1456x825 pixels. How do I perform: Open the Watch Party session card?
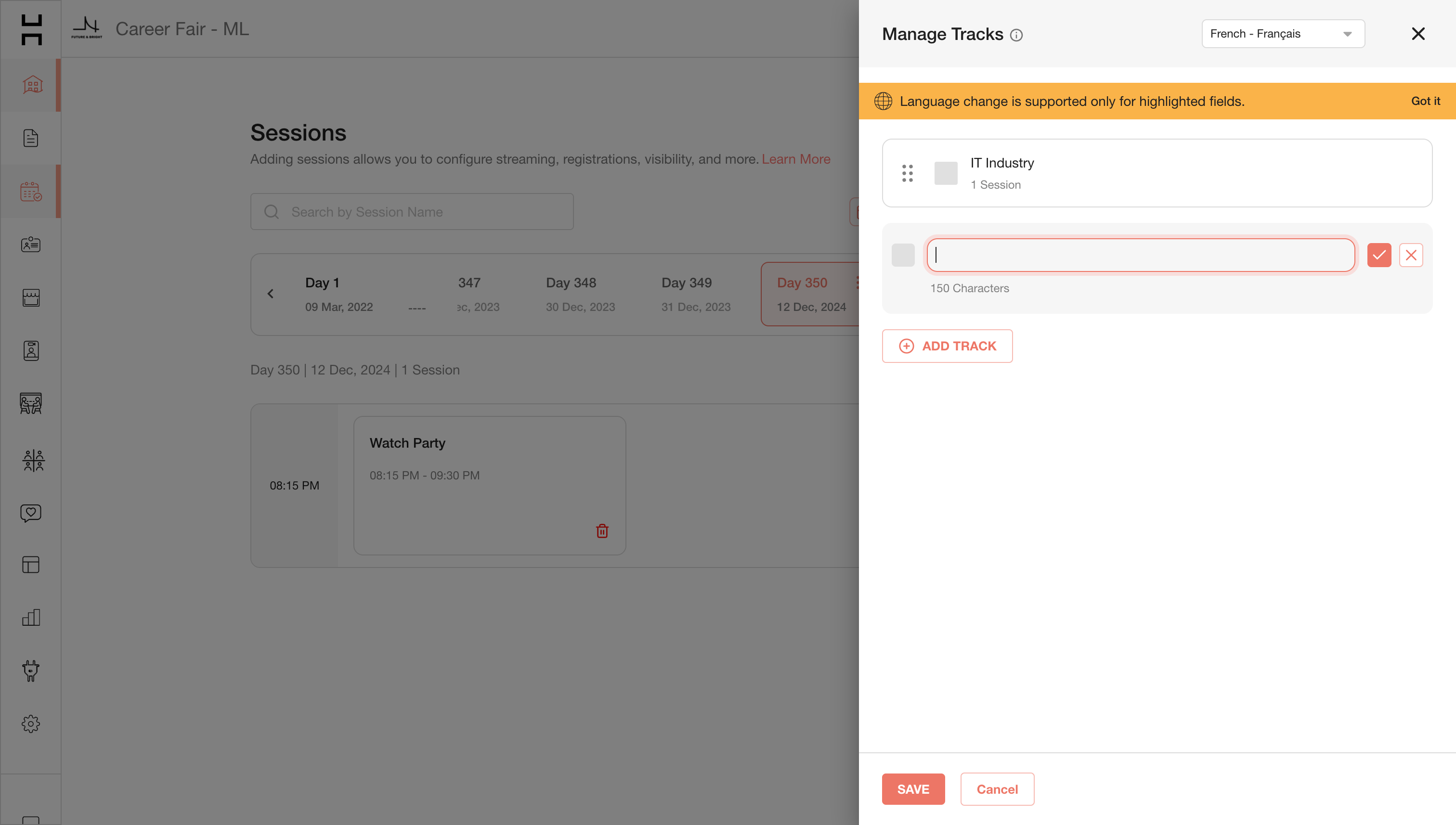[490, 486]
